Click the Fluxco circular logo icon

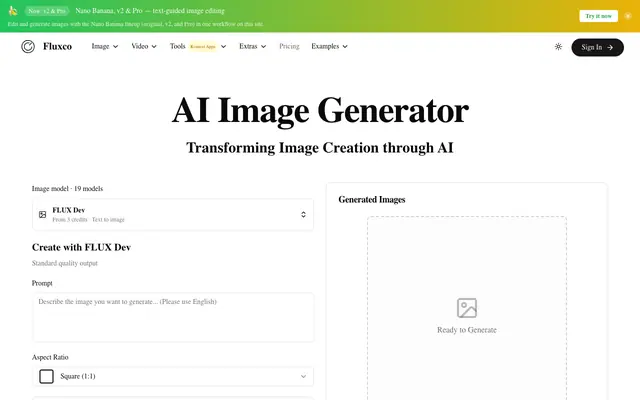click(x=28, y=47)
